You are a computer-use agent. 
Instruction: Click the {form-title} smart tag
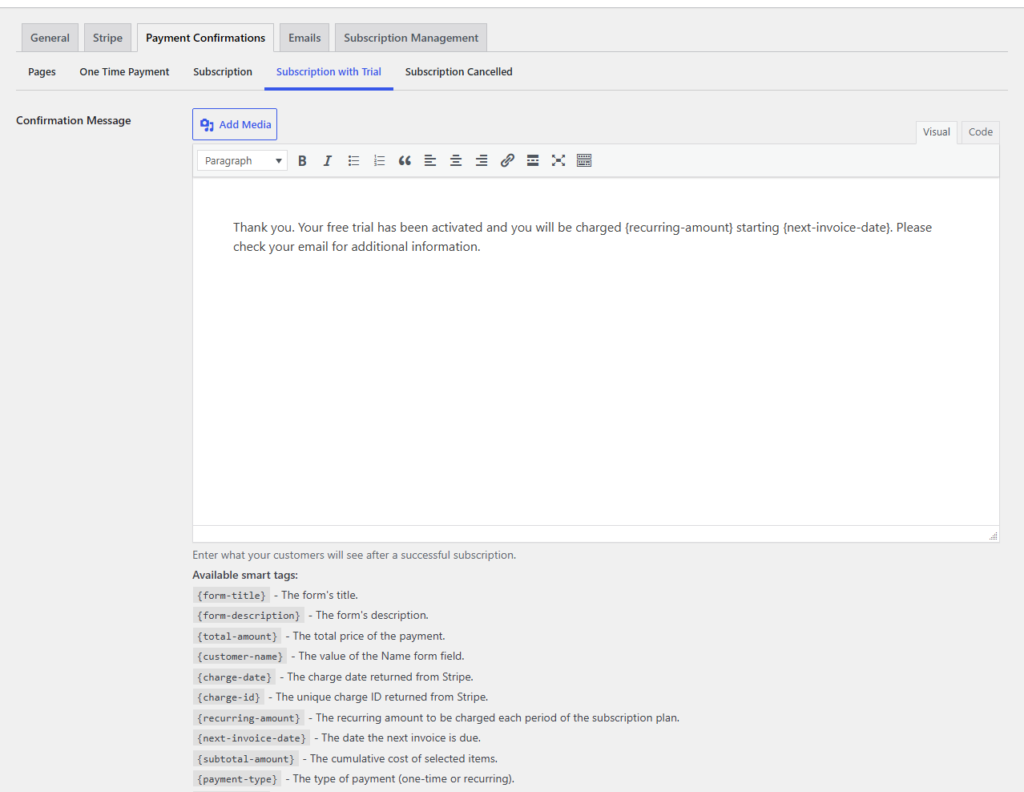tap(231, 595)
